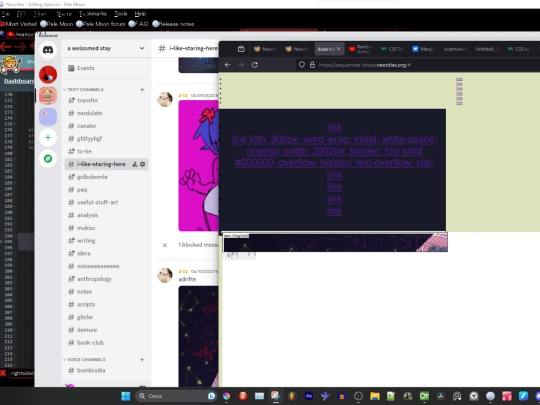Click the Release notes bookmark
This screenshot has height=405, width=540.
pyautogui.click(x=173, y=24)
